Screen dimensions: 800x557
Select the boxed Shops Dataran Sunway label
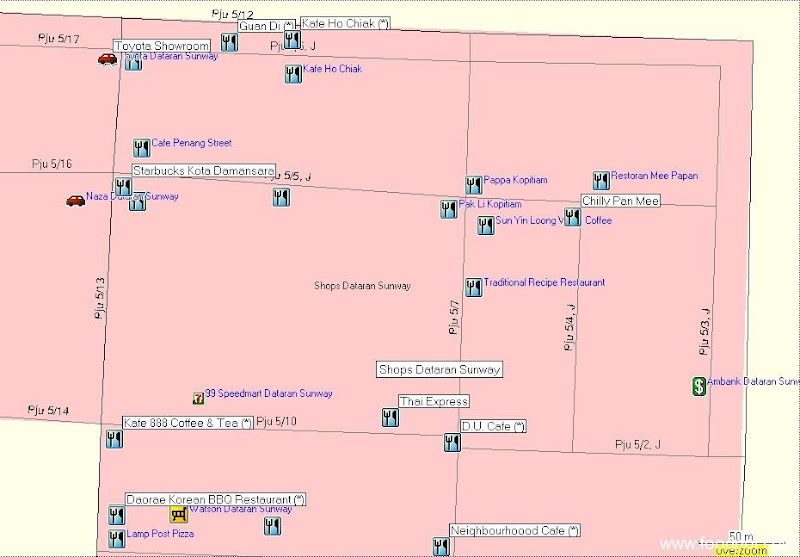[x=439, y=370]
